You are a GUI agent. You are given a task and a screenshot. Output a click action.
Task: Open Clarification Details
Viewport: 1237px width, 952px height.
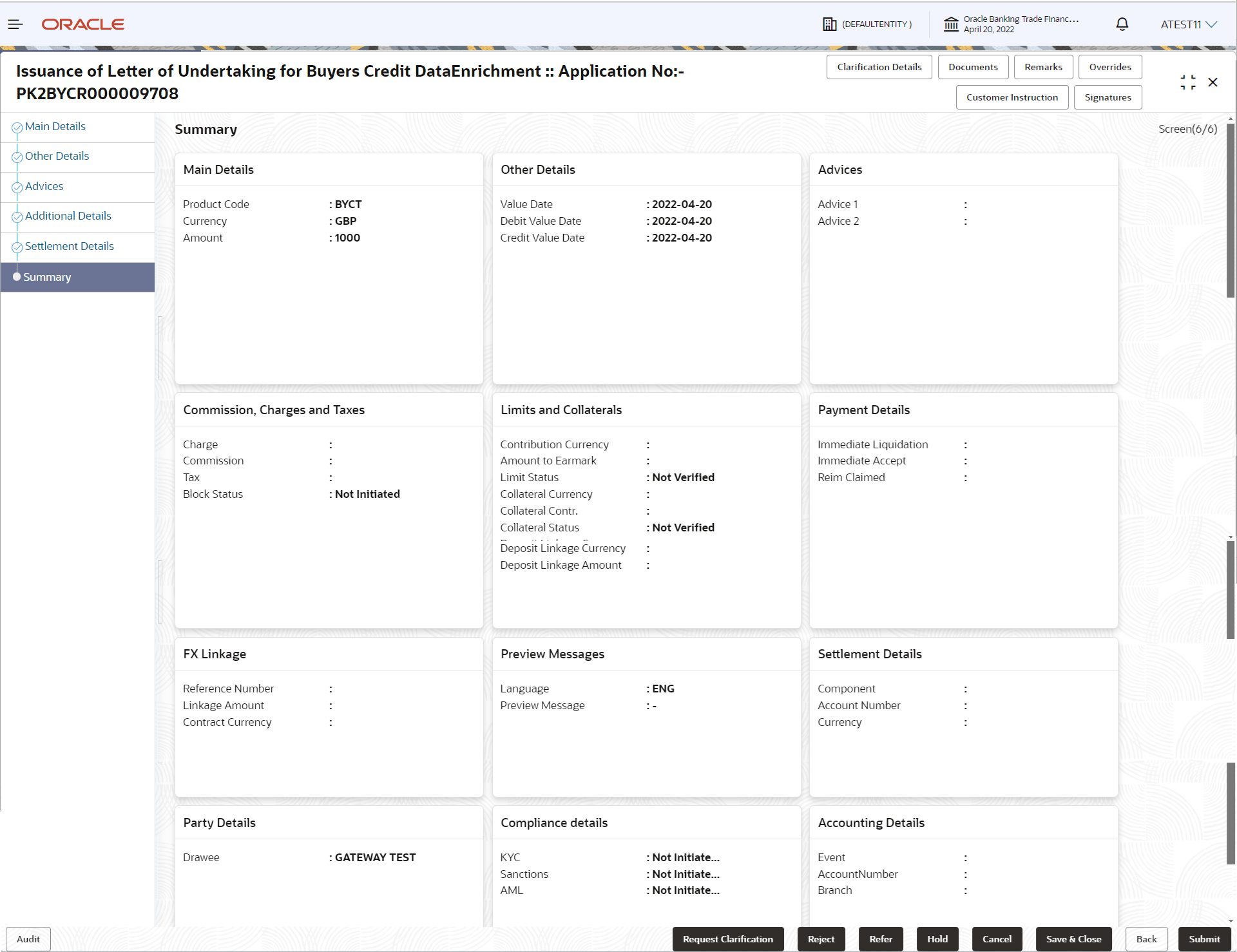pos(879,66)
